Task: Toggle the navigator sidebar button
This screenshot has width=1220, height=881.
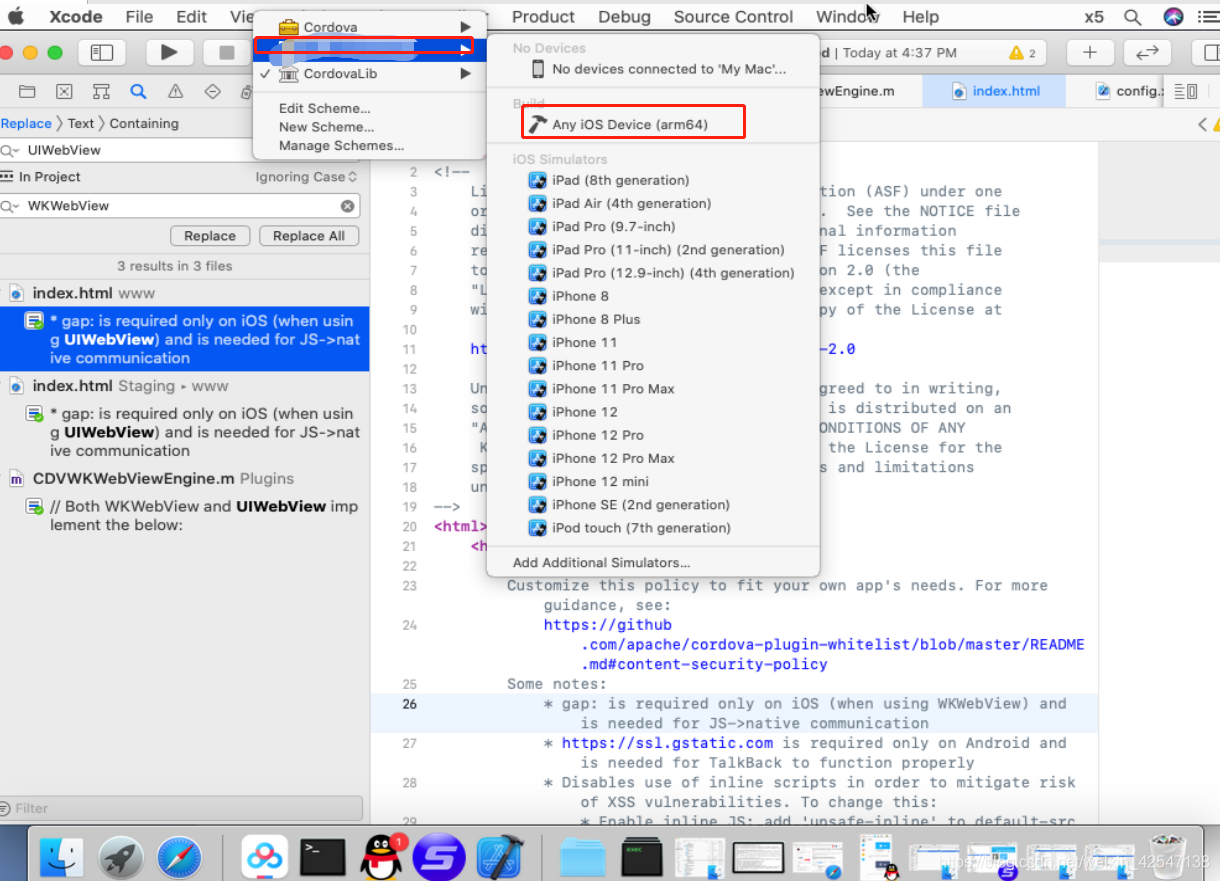Action: coord(102,53)
